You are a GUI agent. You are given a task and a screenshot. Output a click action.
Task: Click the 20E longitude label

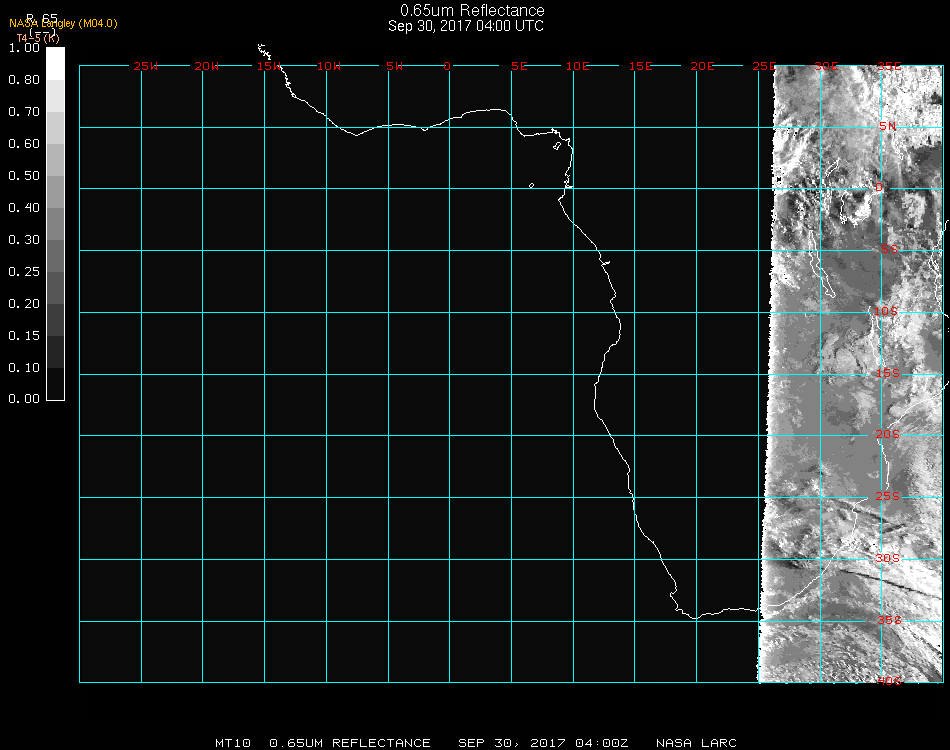[702, 66]
